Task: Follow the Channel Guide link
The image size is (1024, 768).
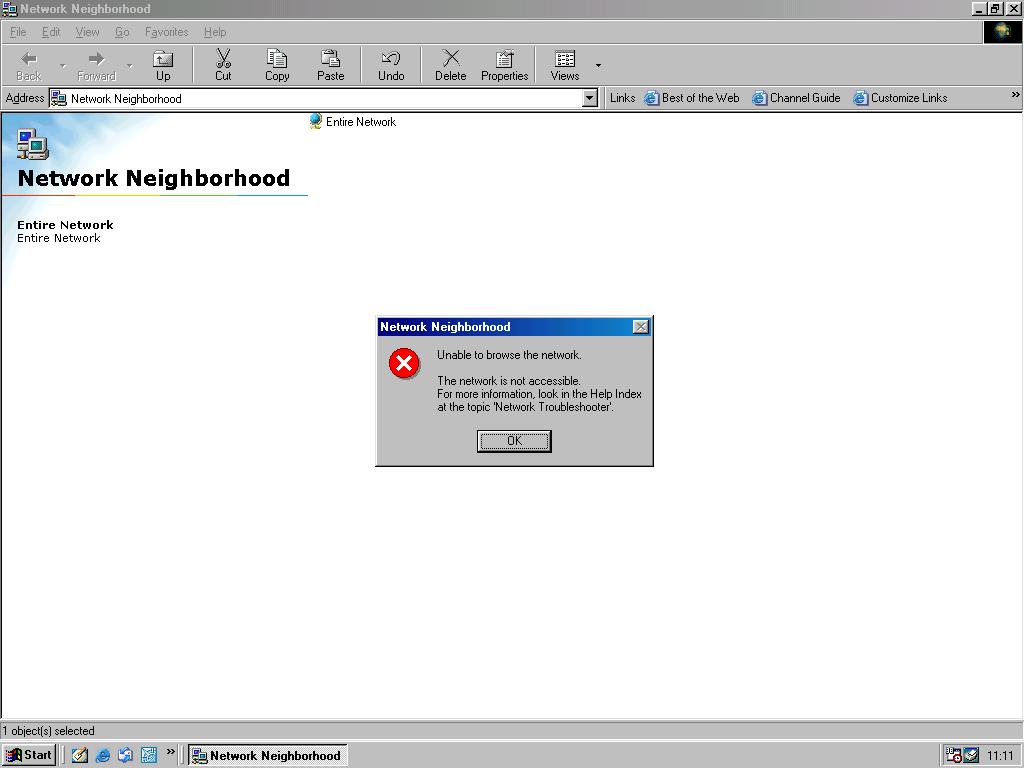Action: (x=796, y=98)
